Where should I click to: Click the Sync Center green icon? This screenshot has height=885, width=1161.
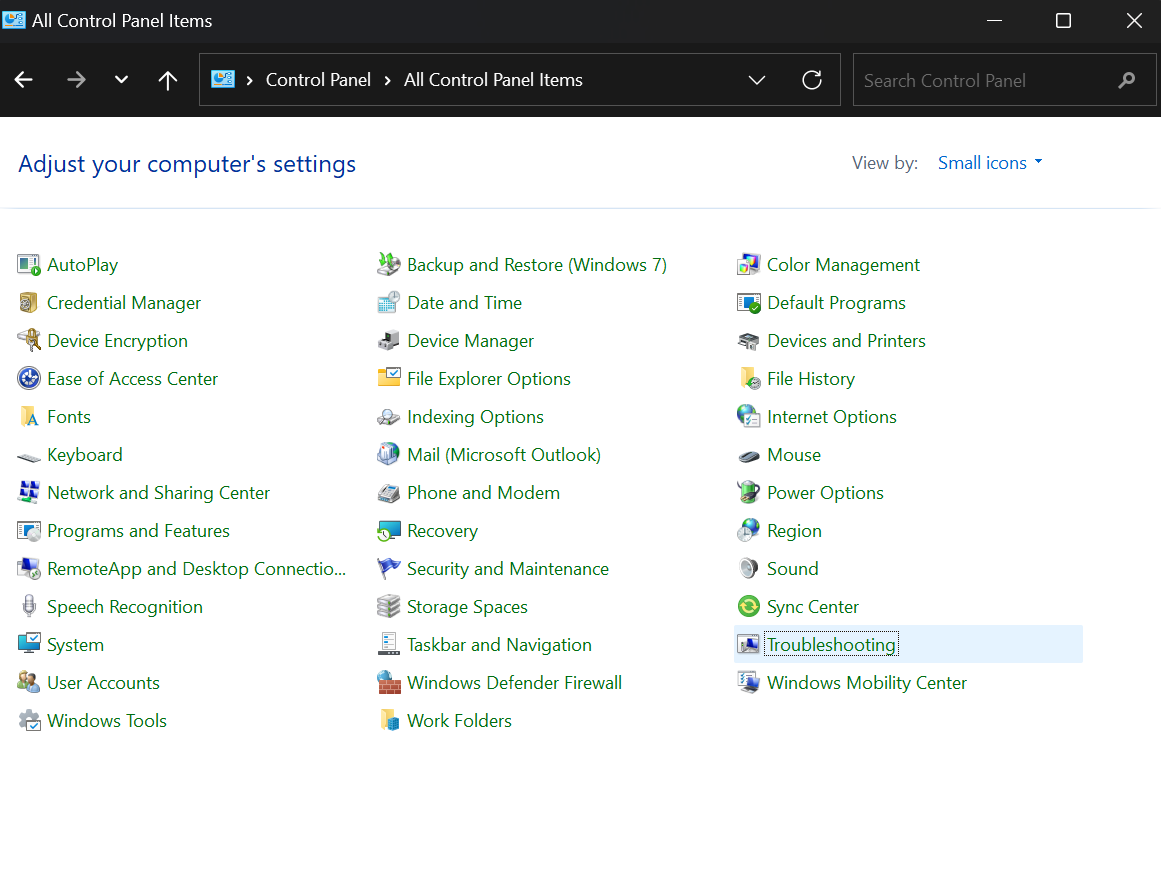[748, 607]
